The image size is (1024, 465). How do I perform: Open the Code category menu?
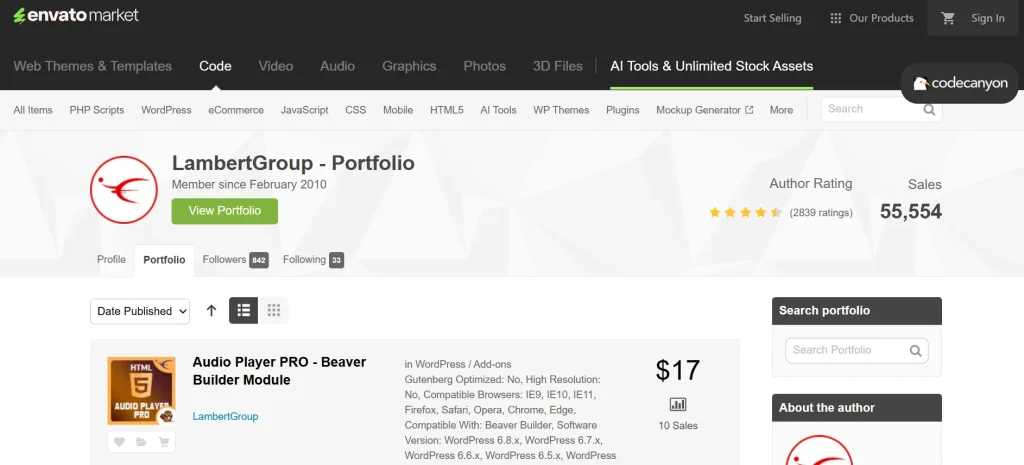(x=215, y=66)
